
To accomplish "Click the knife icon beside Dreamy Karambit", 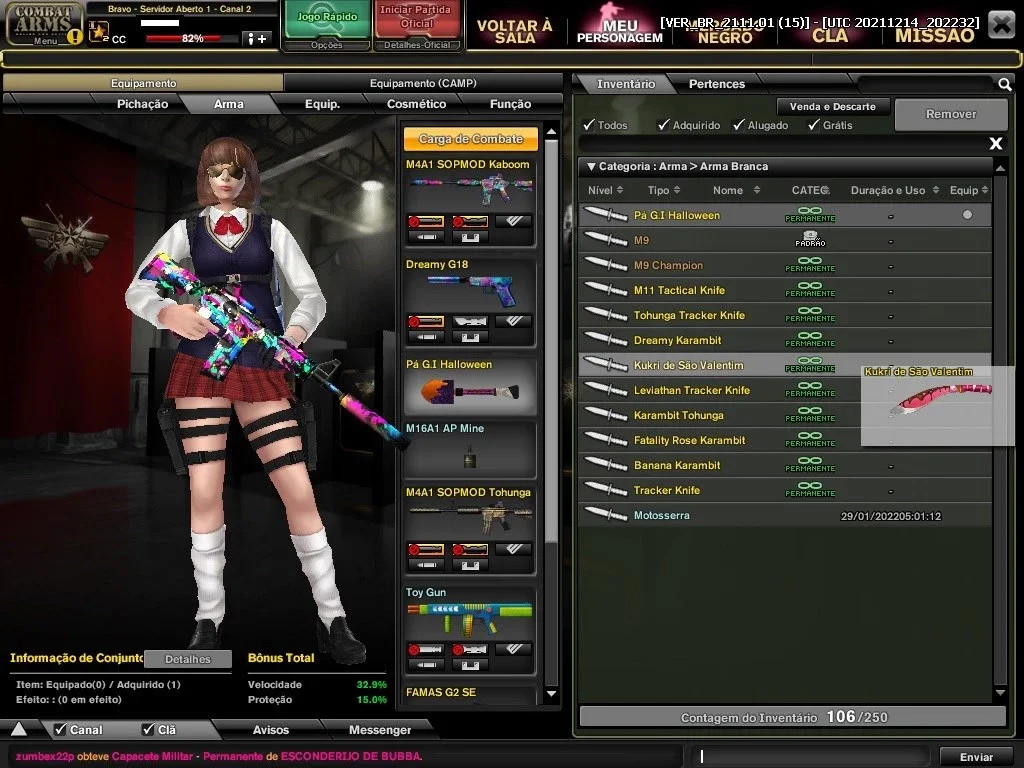I will pos(605,340).
